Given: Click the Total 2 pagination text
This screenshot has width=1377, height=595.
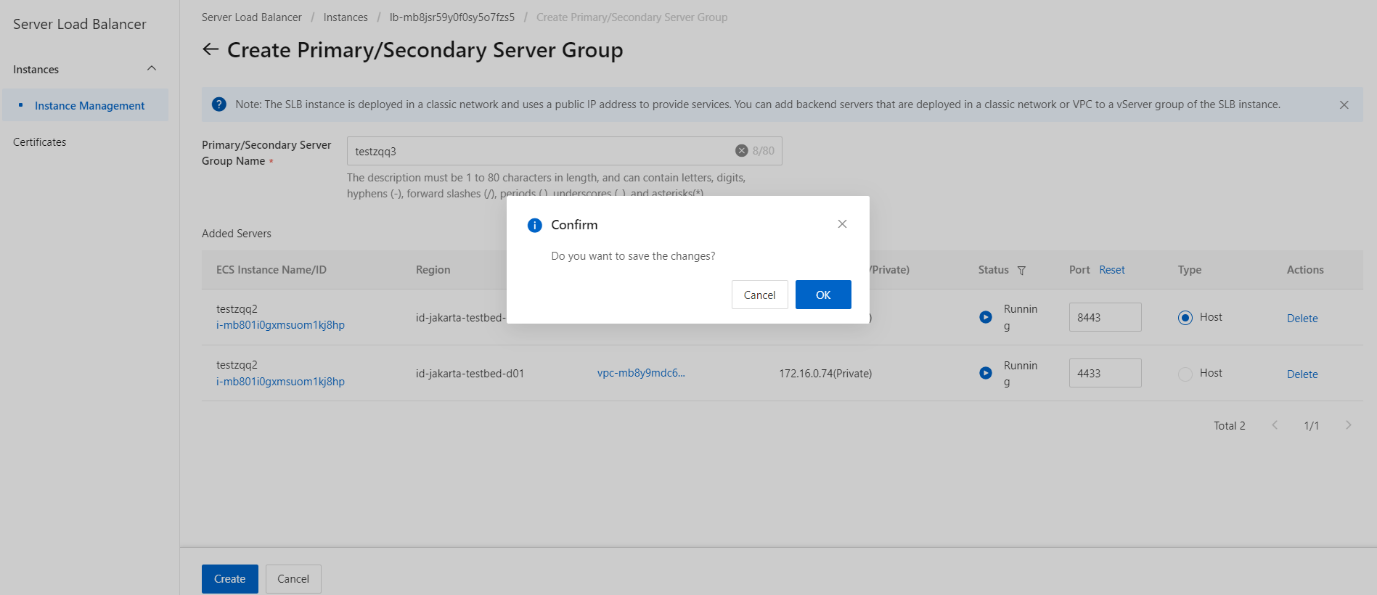Looking at the screenshot, I should pyautogui.click(x=1230, y=426).
